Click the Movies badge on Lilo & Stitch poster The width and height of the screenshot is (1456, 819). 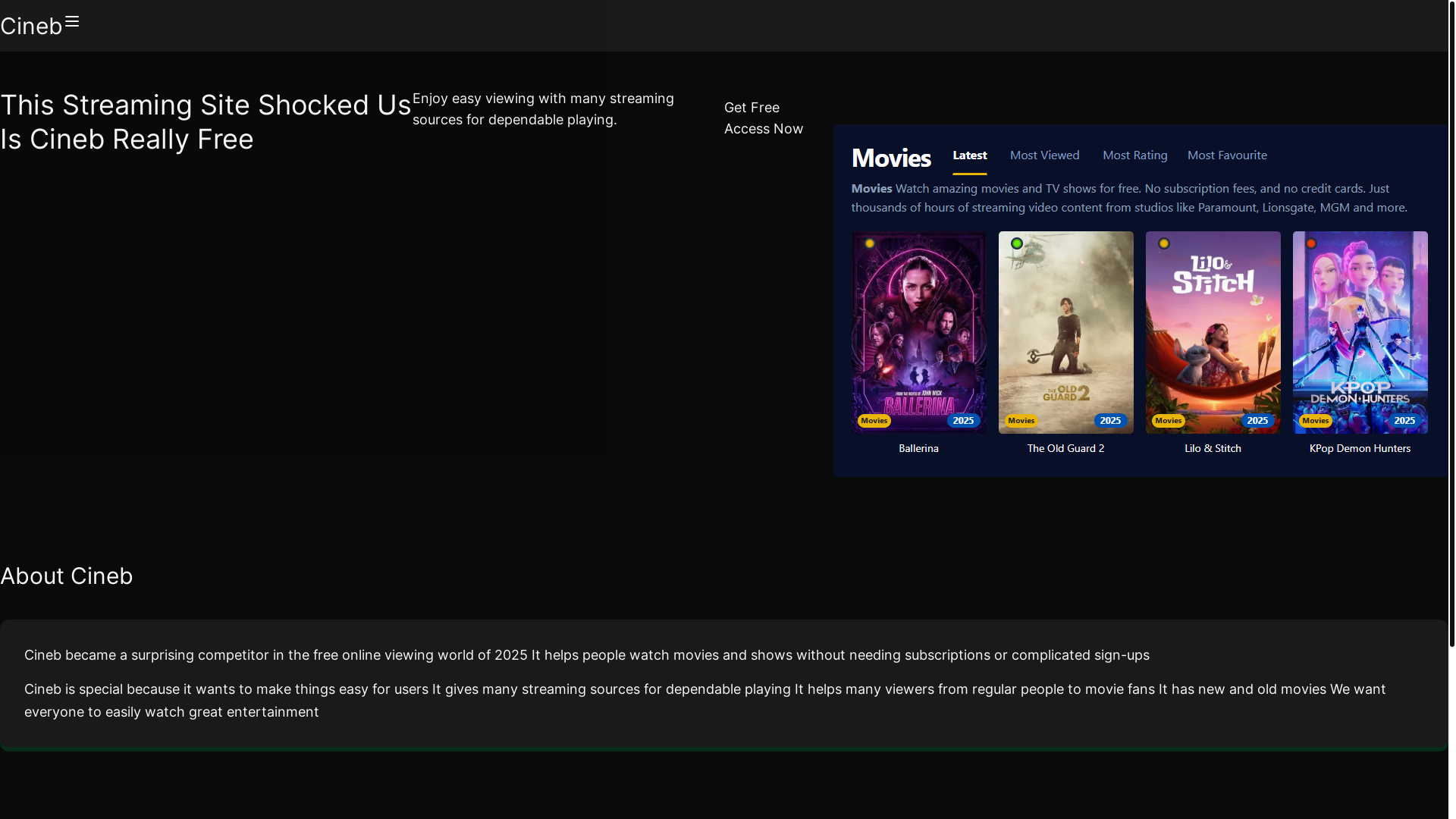[1168, 421]
